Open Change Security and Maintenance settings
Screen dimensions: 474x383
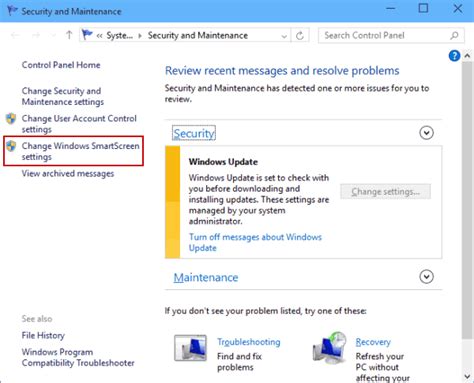63,96
